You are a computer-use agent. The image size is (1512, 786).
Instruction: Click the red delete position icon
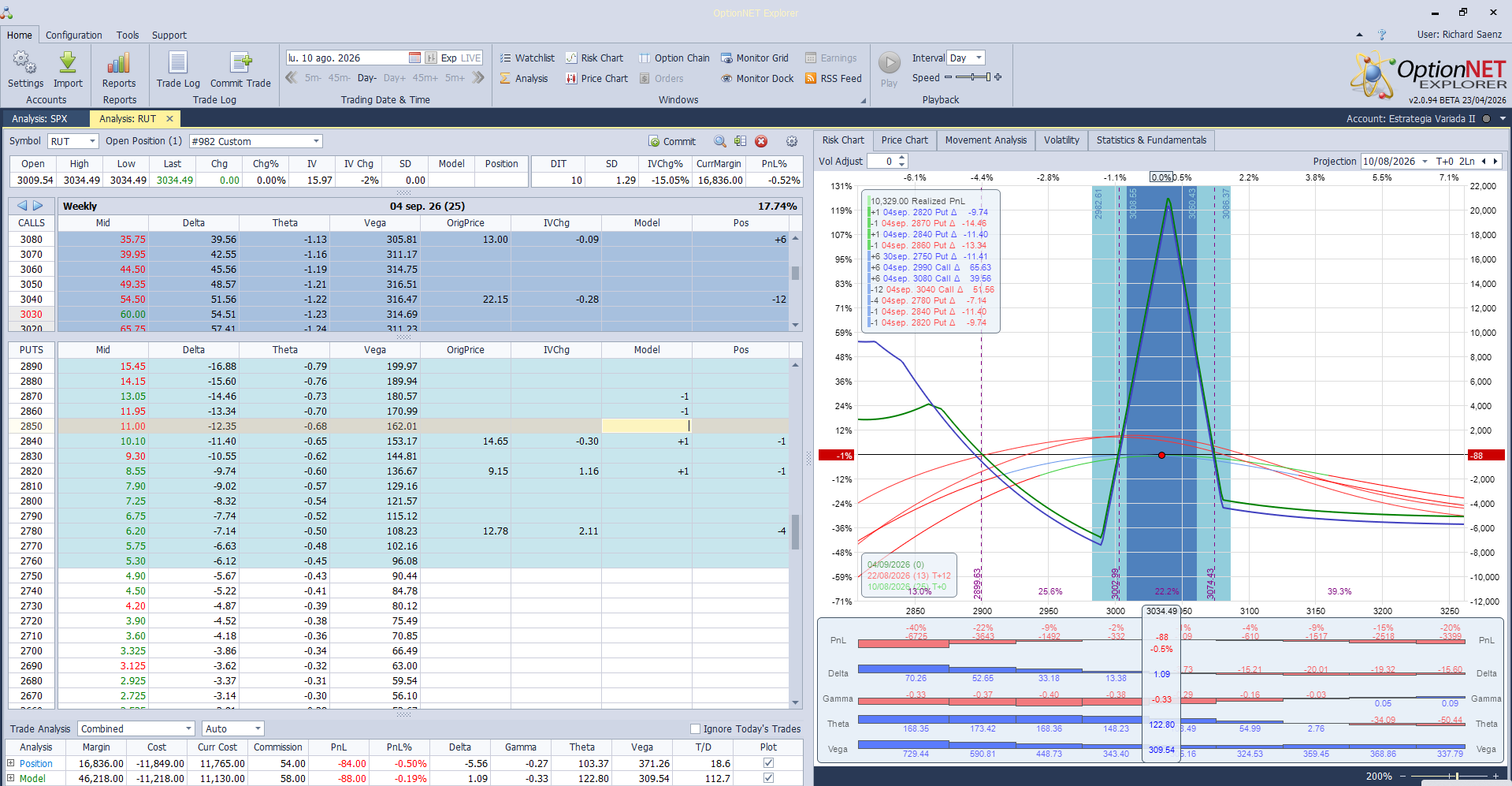[761, 141]
